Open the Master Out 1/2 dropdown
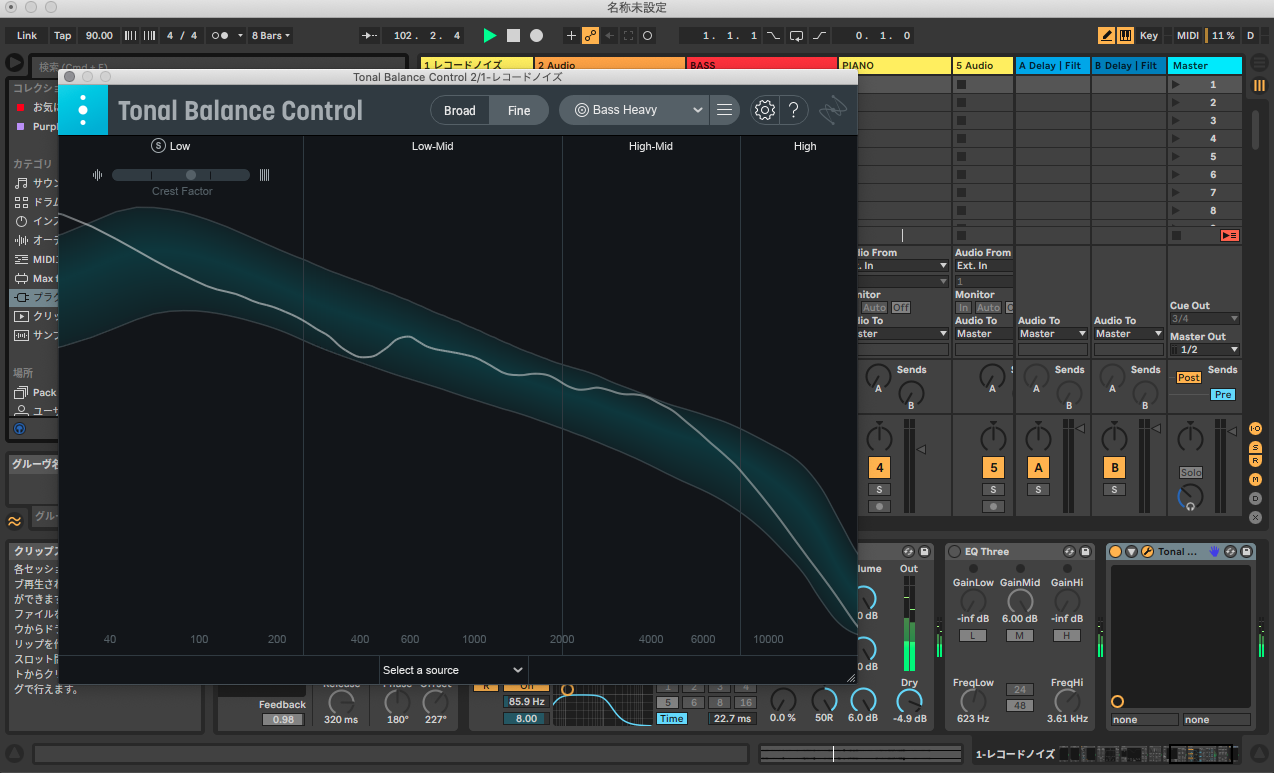1274x773 pixels. tap(1205, 350)
